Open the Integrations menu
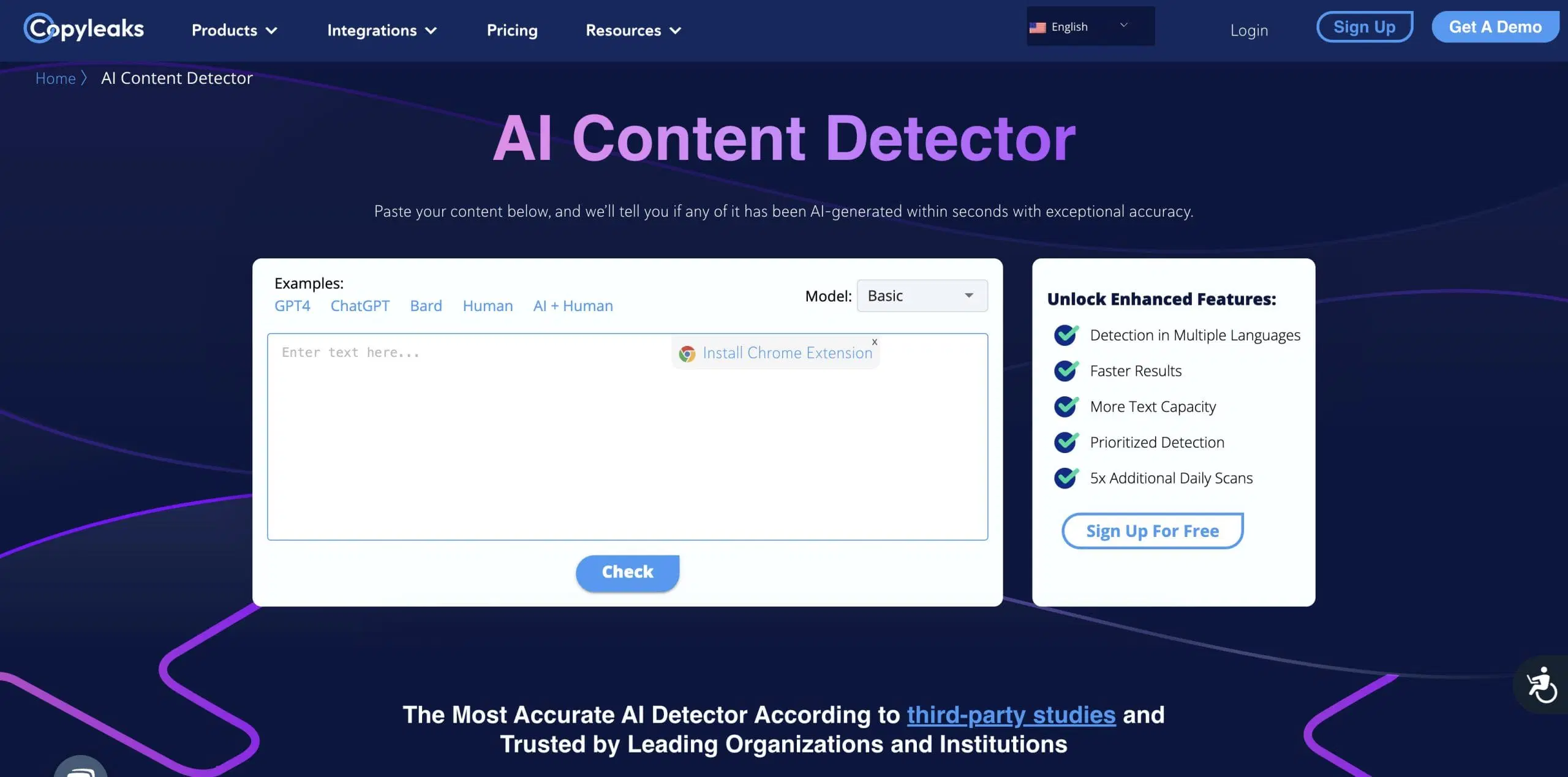The height and width of the screenshot is (777, 1568). (x=382, y=30)
